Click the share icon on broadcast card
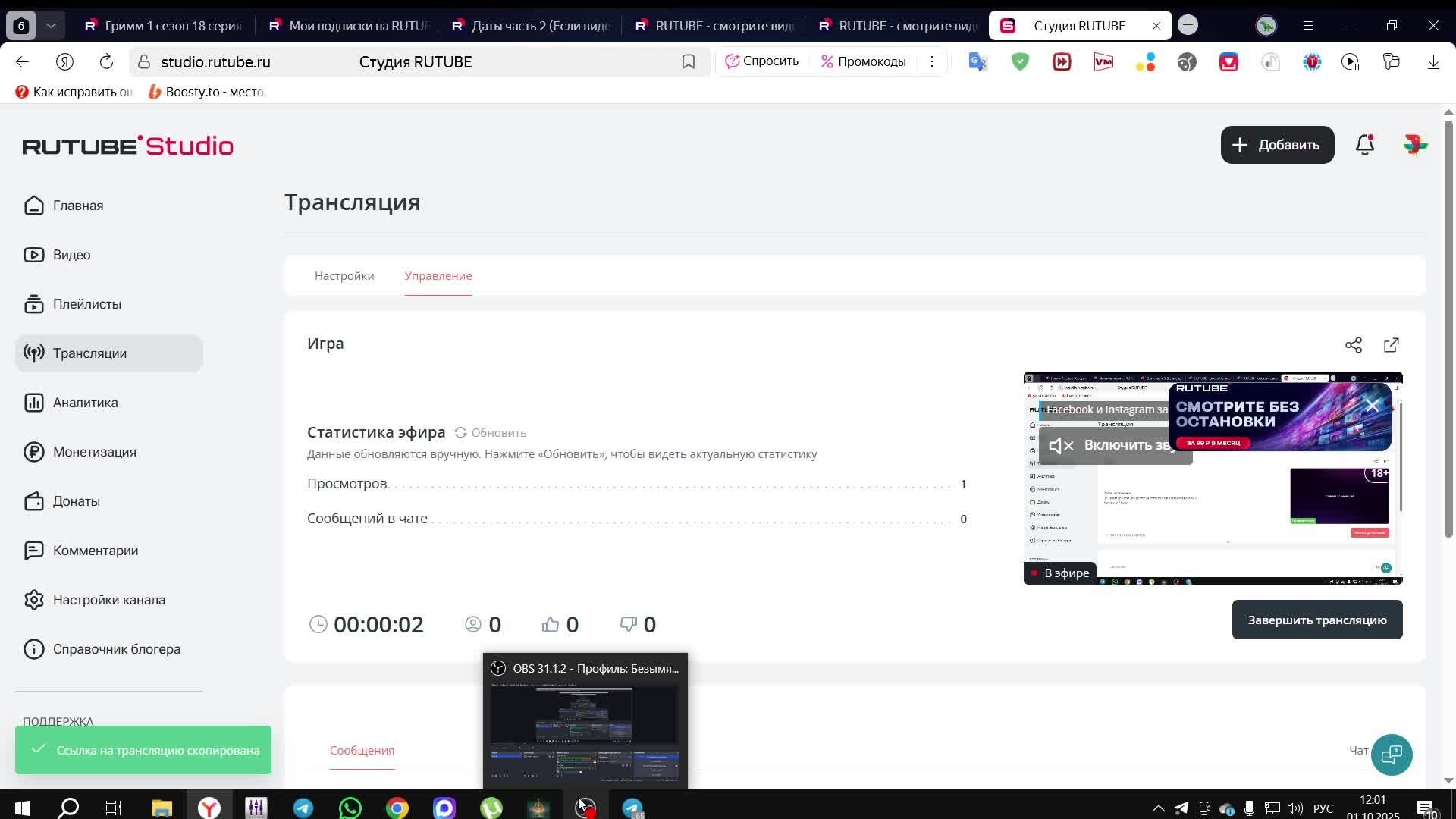 1354,345
